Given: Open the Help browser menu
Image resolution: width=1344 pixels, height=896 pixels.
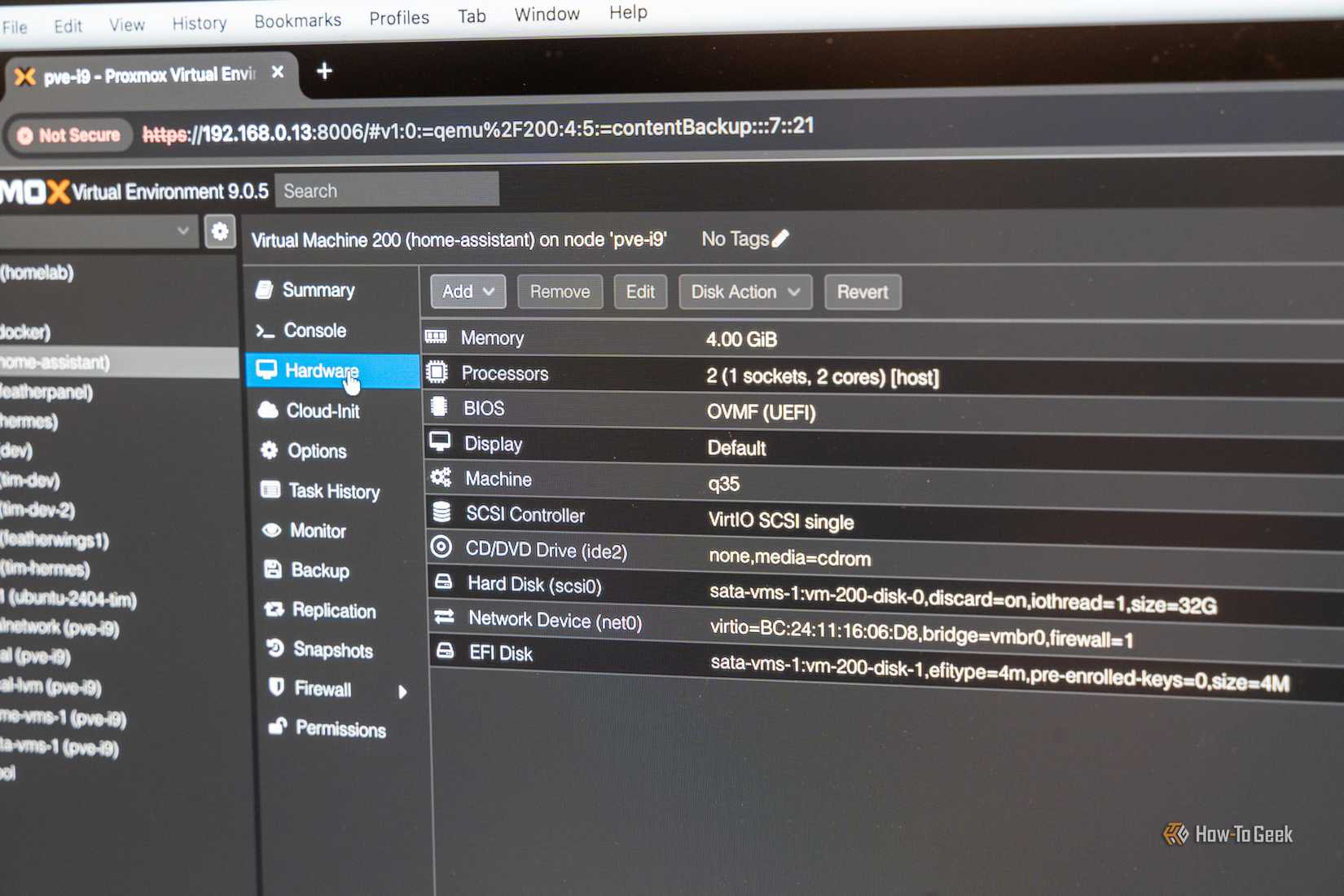Looking at the screenshot, I should (x=628, y=12).
